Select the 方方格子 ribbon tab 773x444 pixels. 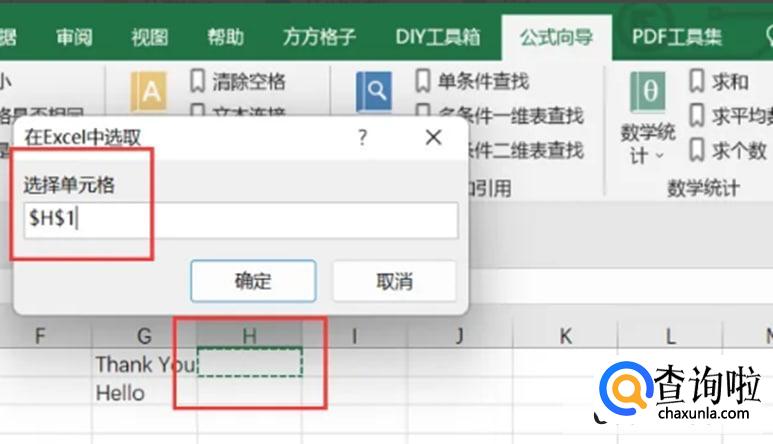(x=319, y=37)
